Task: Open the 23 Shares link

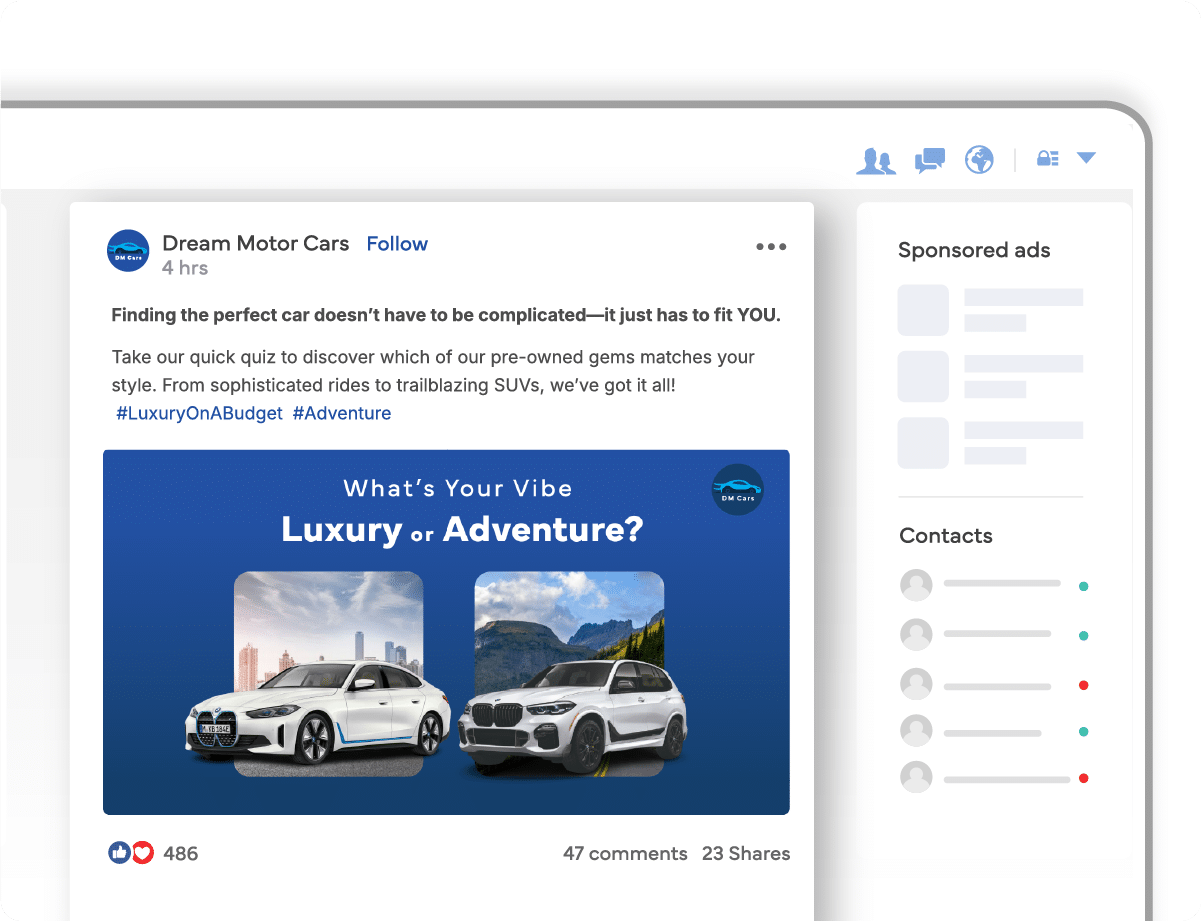Action: point(746,854)
